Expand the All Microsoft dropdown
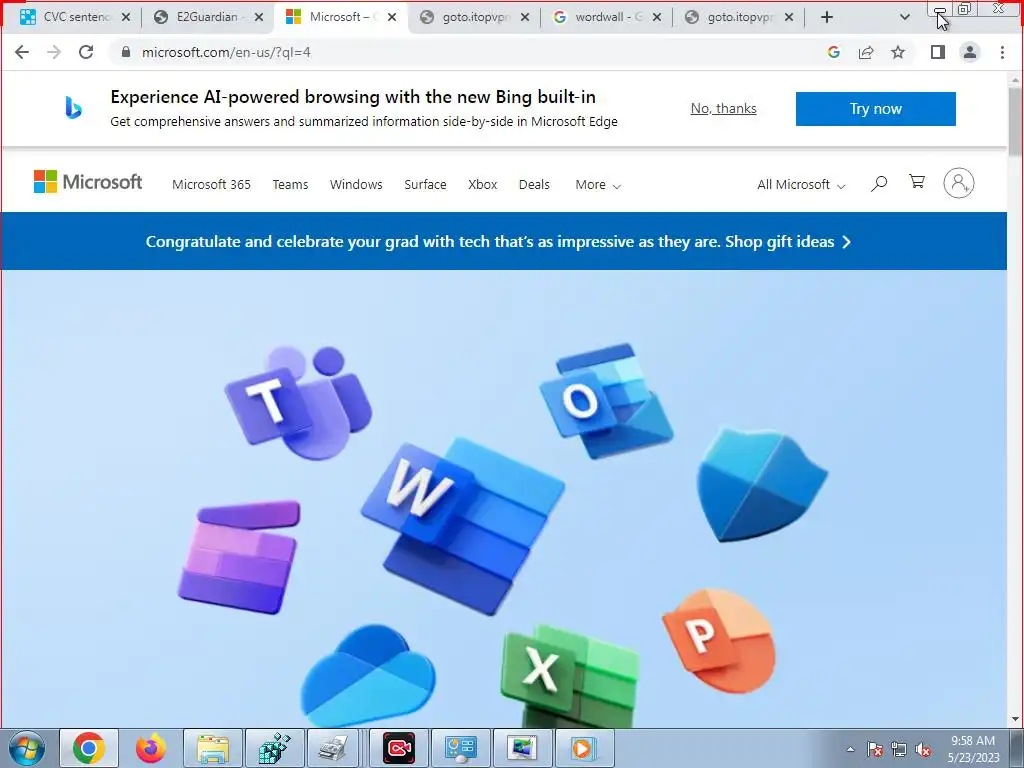Screen dimensions: 1024x768 801,185
